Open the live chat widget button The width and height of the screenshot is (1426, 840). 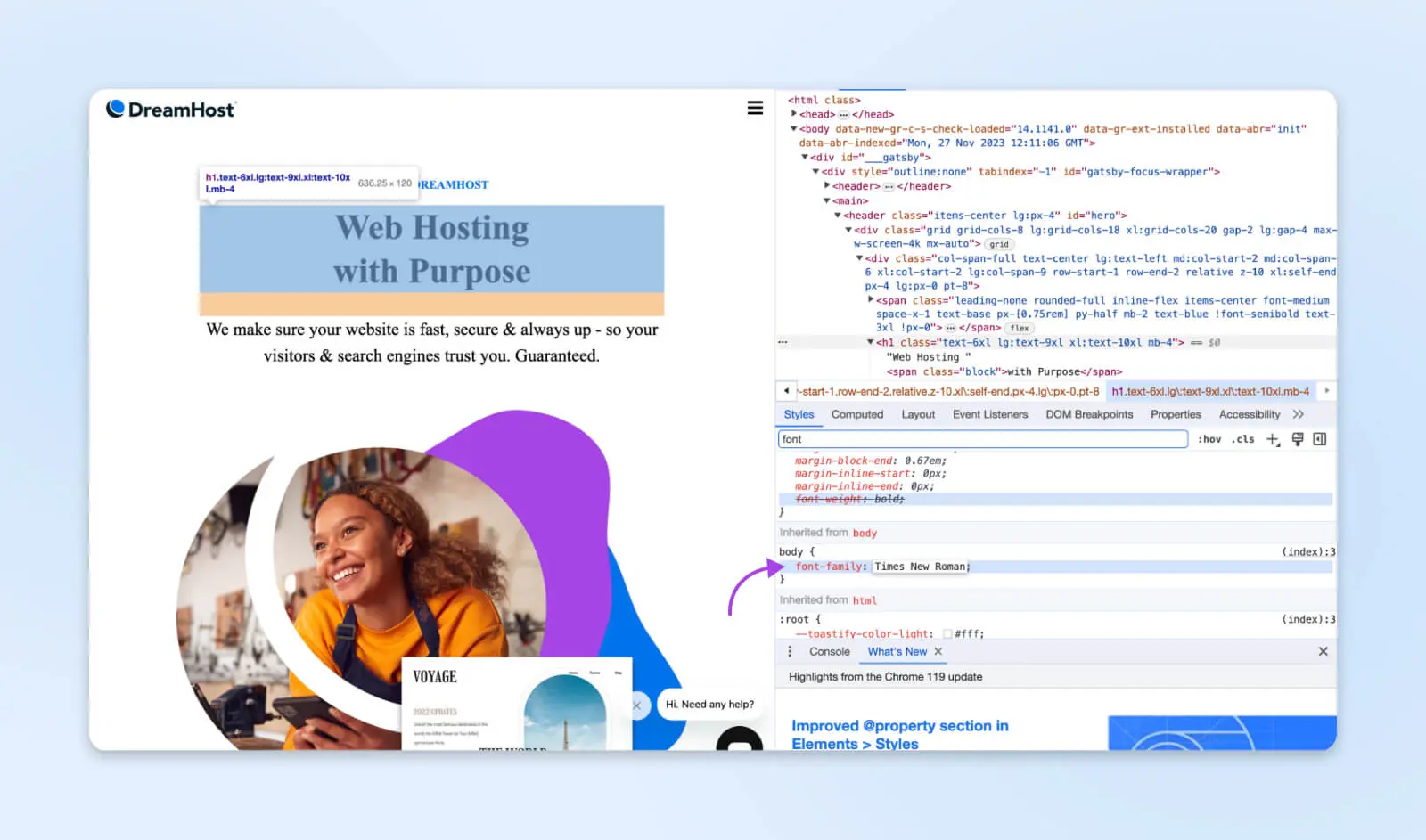tap(739, 739)
